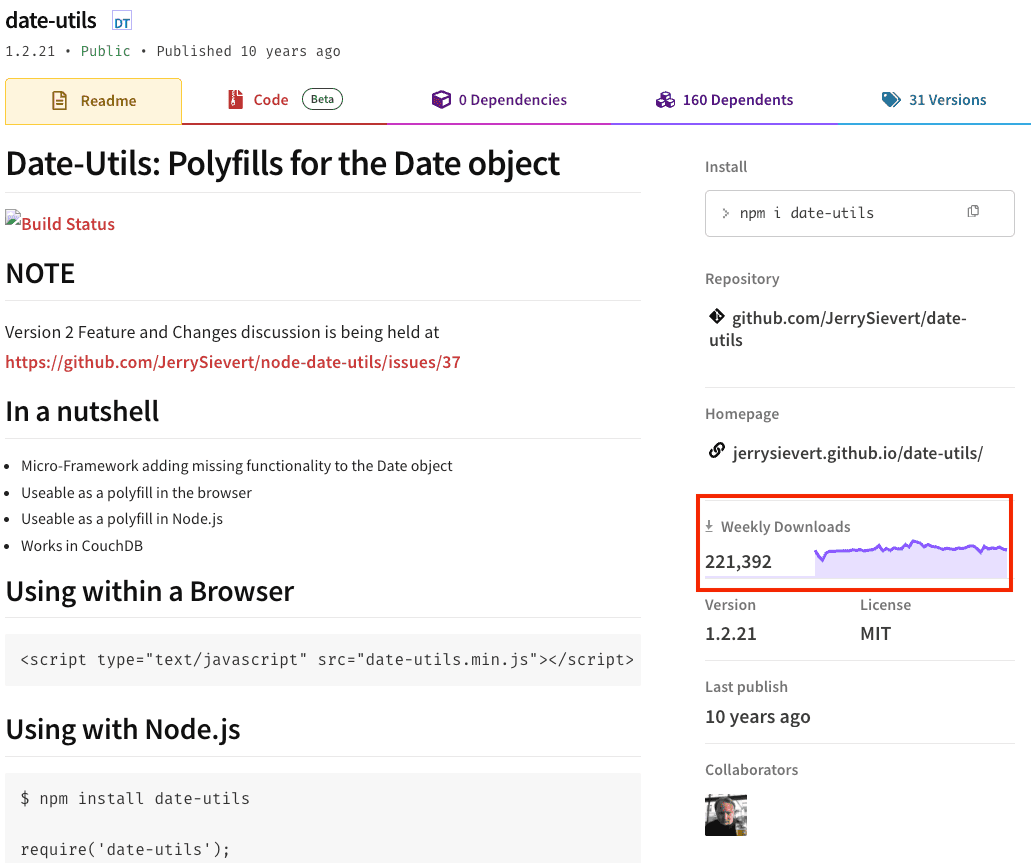Visit the jerrysievert.github.io homepage link
Viewport: 1035px width, 863px height.
click(x=857, y=453)
